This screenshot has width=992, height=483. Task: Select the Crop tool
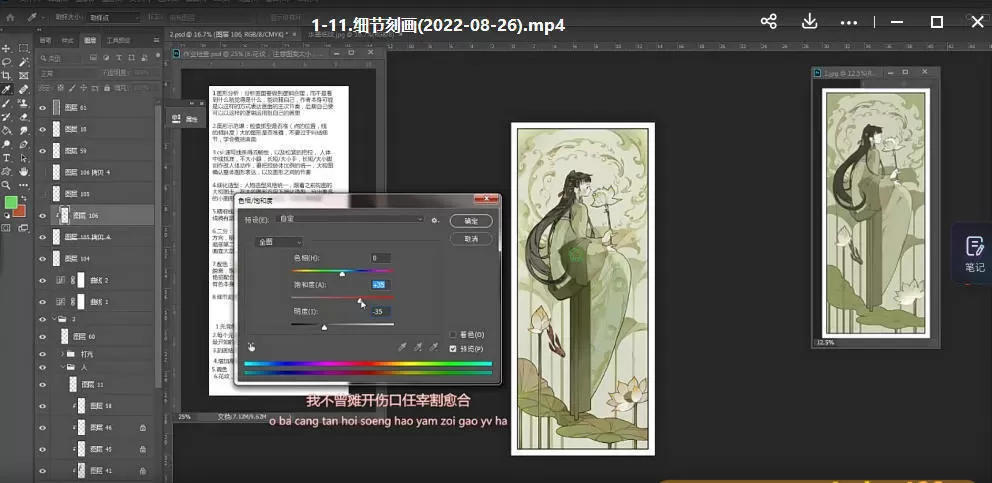pos(6,76)
